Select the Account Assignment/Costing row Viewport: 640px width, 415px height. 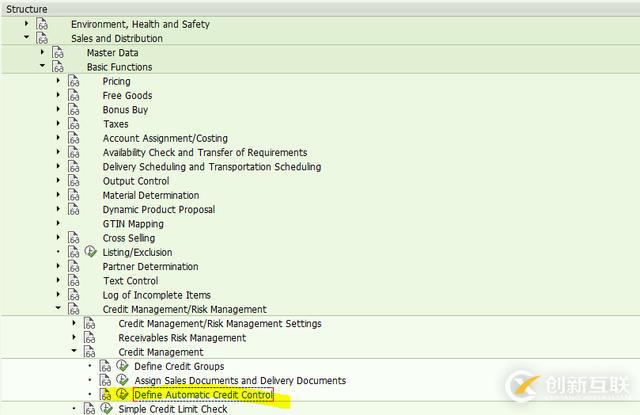[x=165, y=138]
